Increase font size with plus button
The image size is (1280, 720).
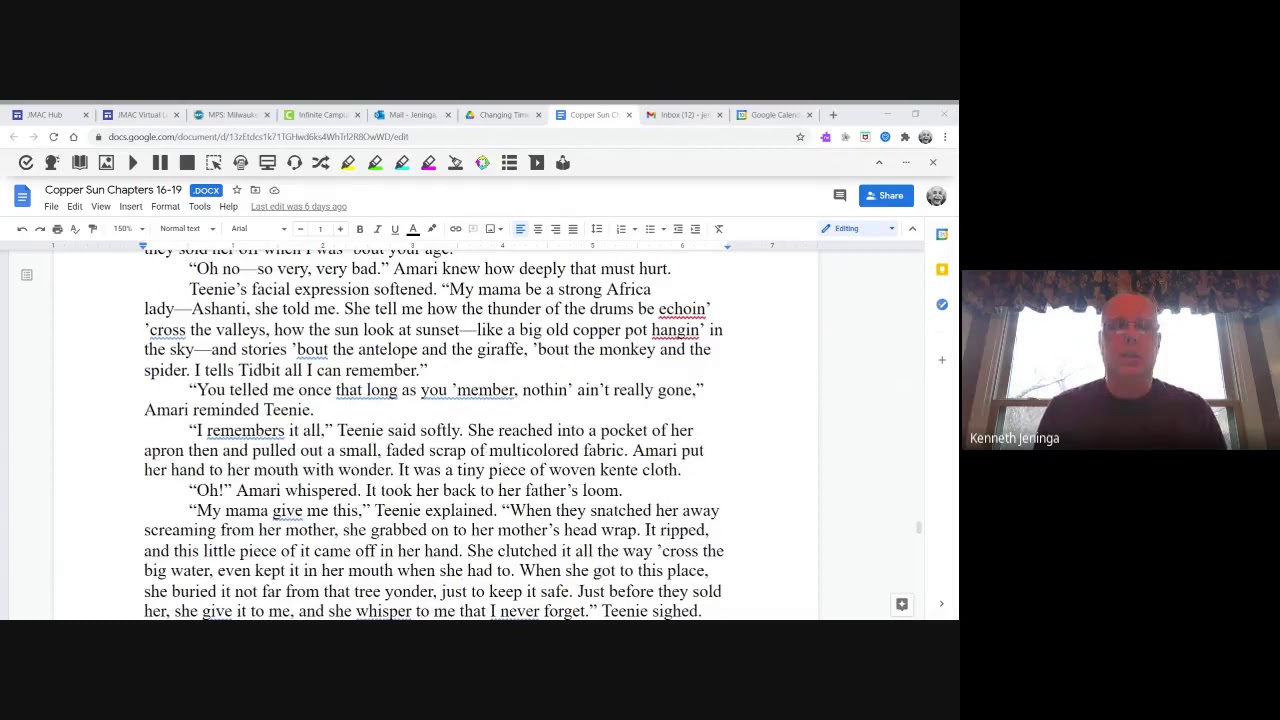(340, 229)
